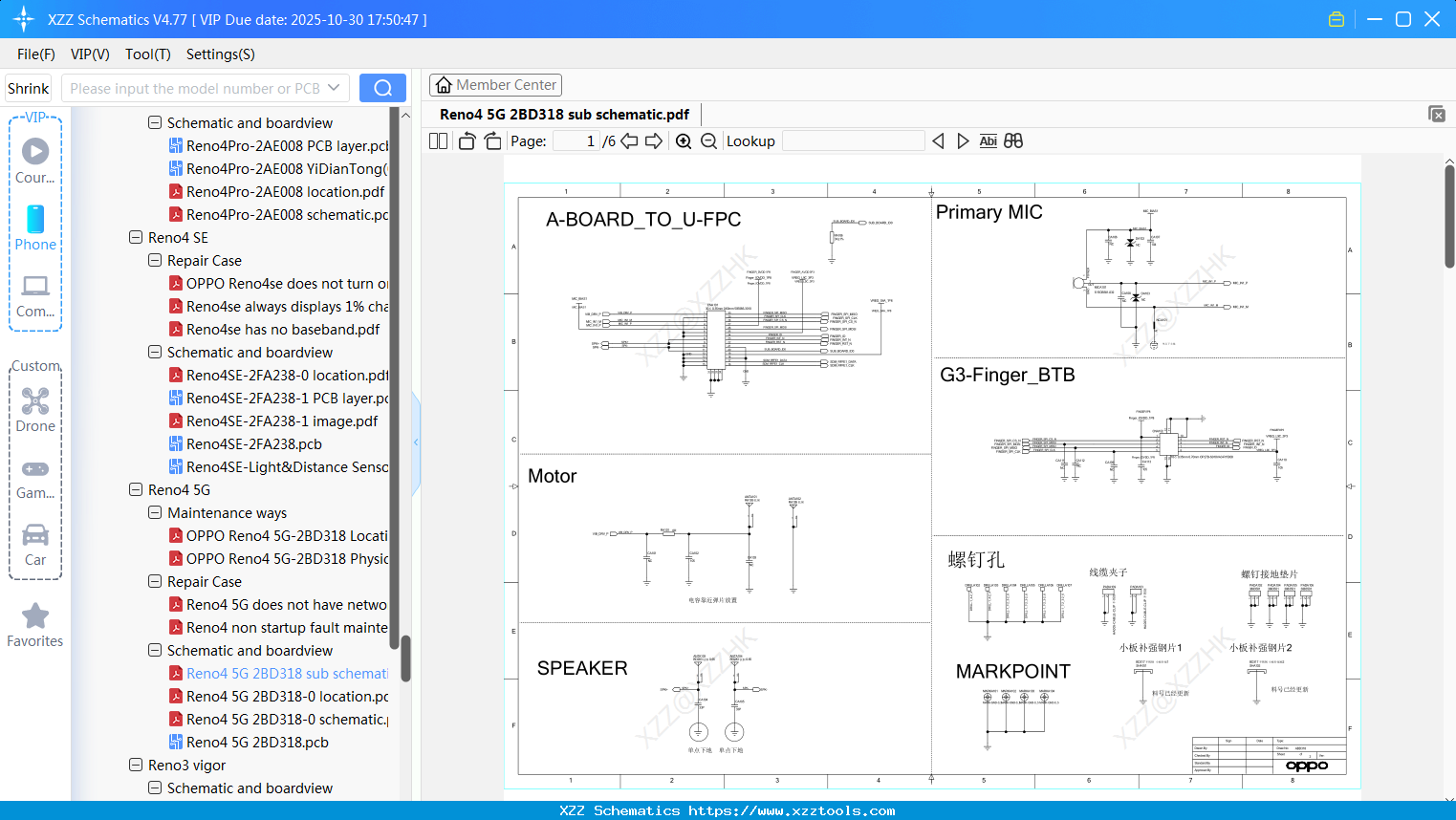The height and width of the screenshot is (820, 1456).
Task: Click the Shrink button
Action: (28, 87)
